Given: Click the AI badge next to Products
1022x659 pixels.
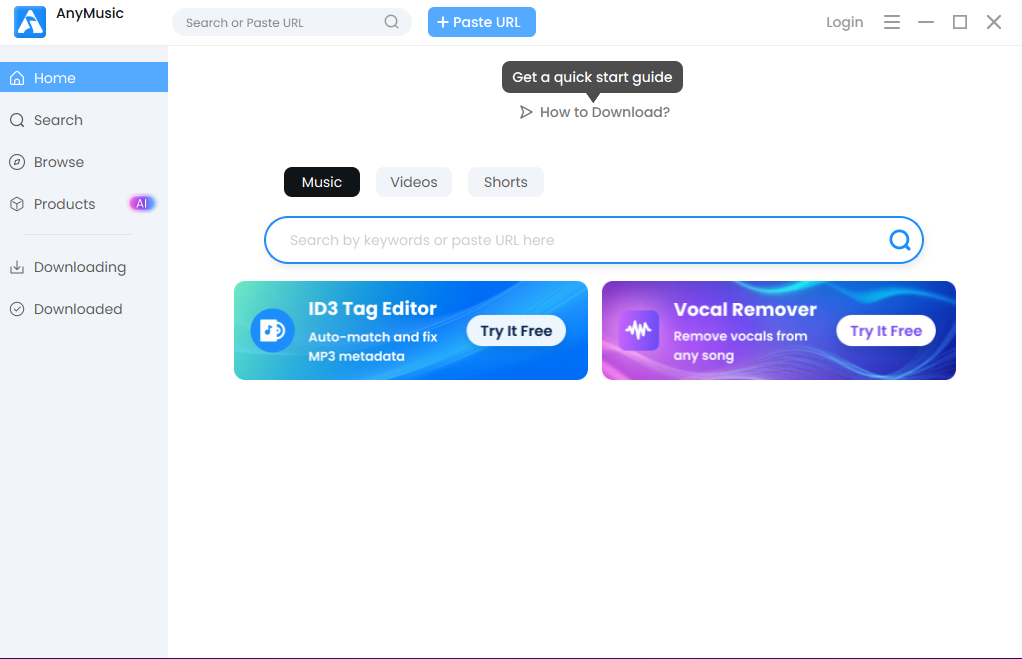Looking at the screenshot, I should click(141, 203).
